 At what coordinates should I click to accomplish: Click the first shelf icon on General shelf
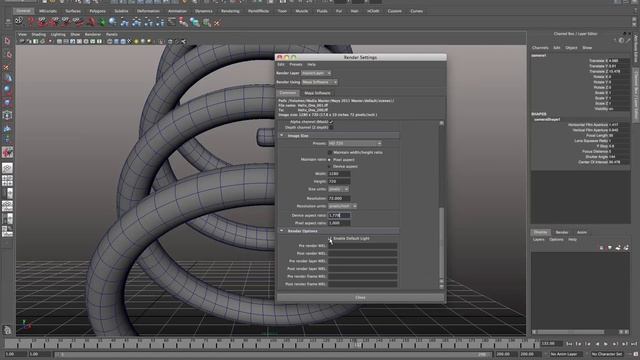tap(19, 21)
